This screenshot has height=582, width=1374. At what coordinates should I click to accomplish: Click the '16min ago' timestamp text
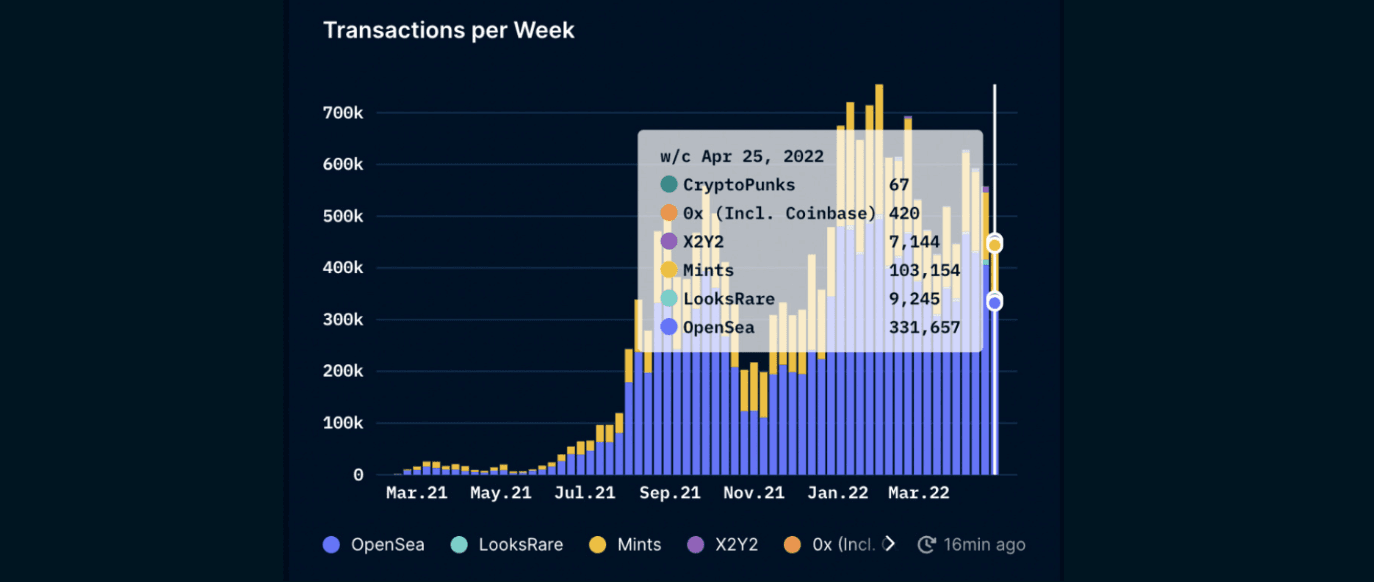tap(984, 545)
